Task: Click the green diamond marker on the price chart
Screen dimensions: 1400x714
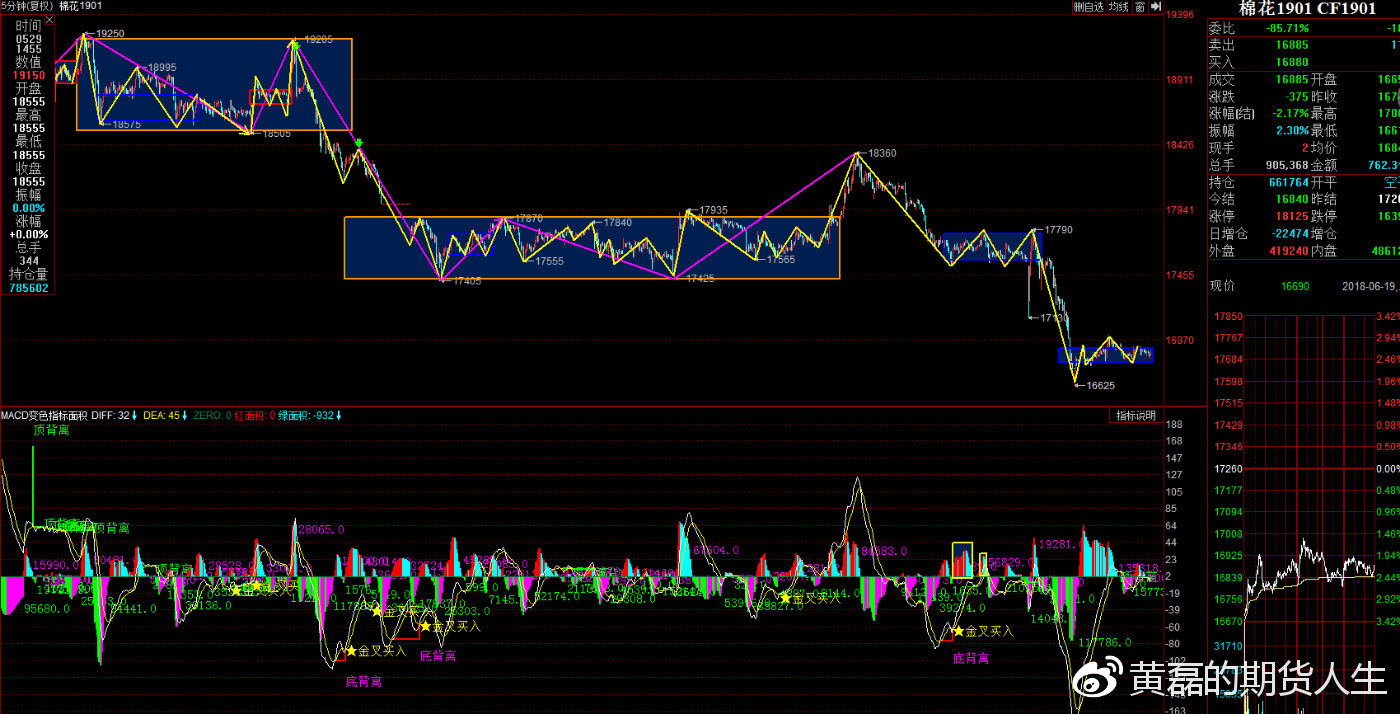Action: [358, 144]
